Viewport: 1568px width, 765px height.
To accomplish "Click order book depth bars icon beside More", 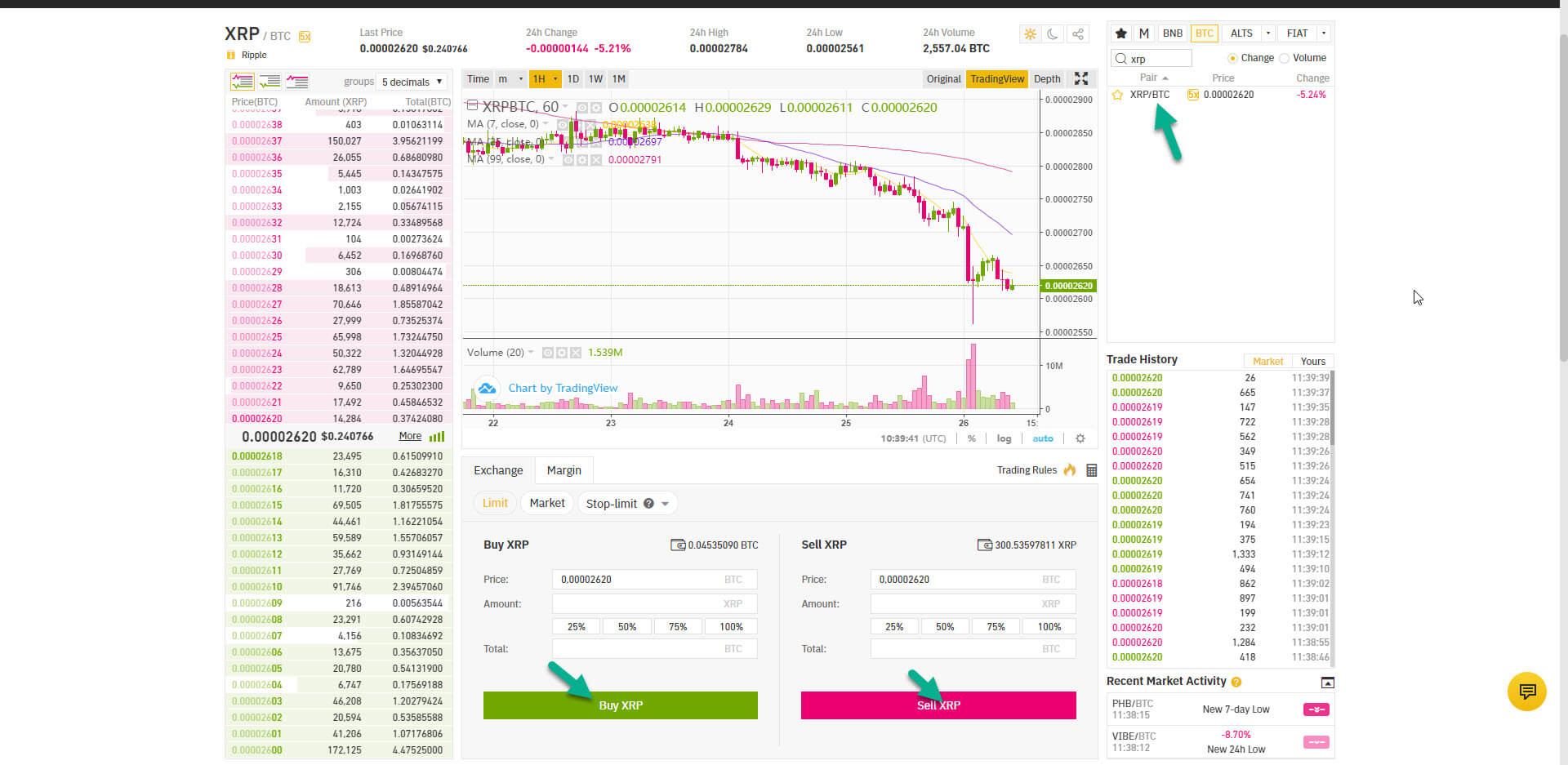I will click(x=437, y=437).
